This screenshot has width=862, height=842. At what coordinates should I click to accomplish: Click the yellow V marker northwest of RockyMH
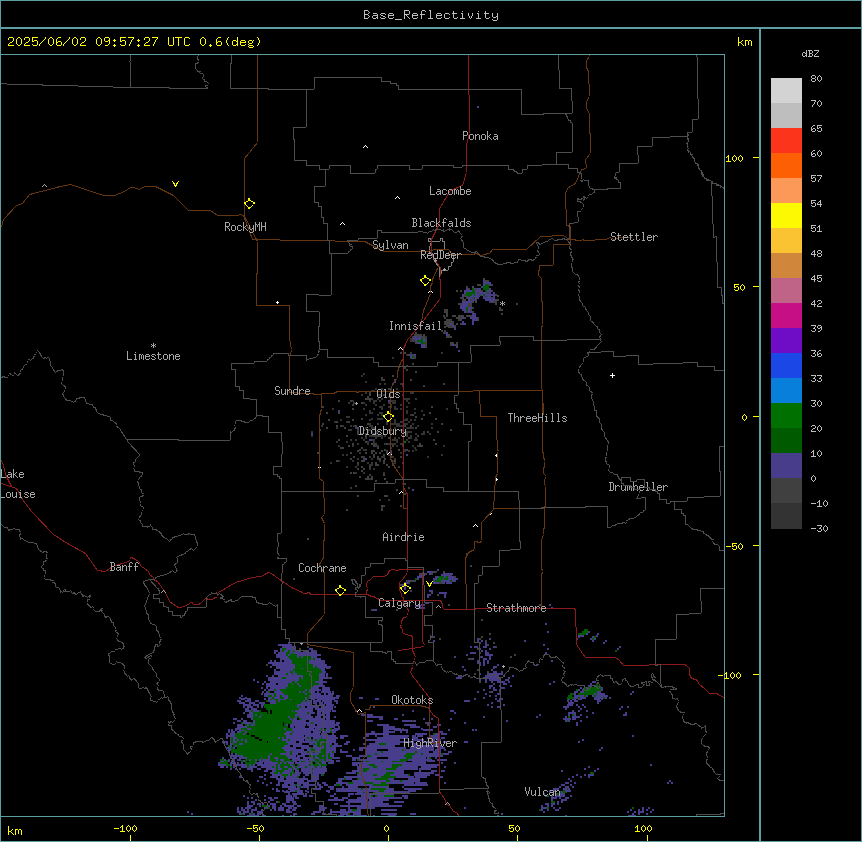(175, 184)
